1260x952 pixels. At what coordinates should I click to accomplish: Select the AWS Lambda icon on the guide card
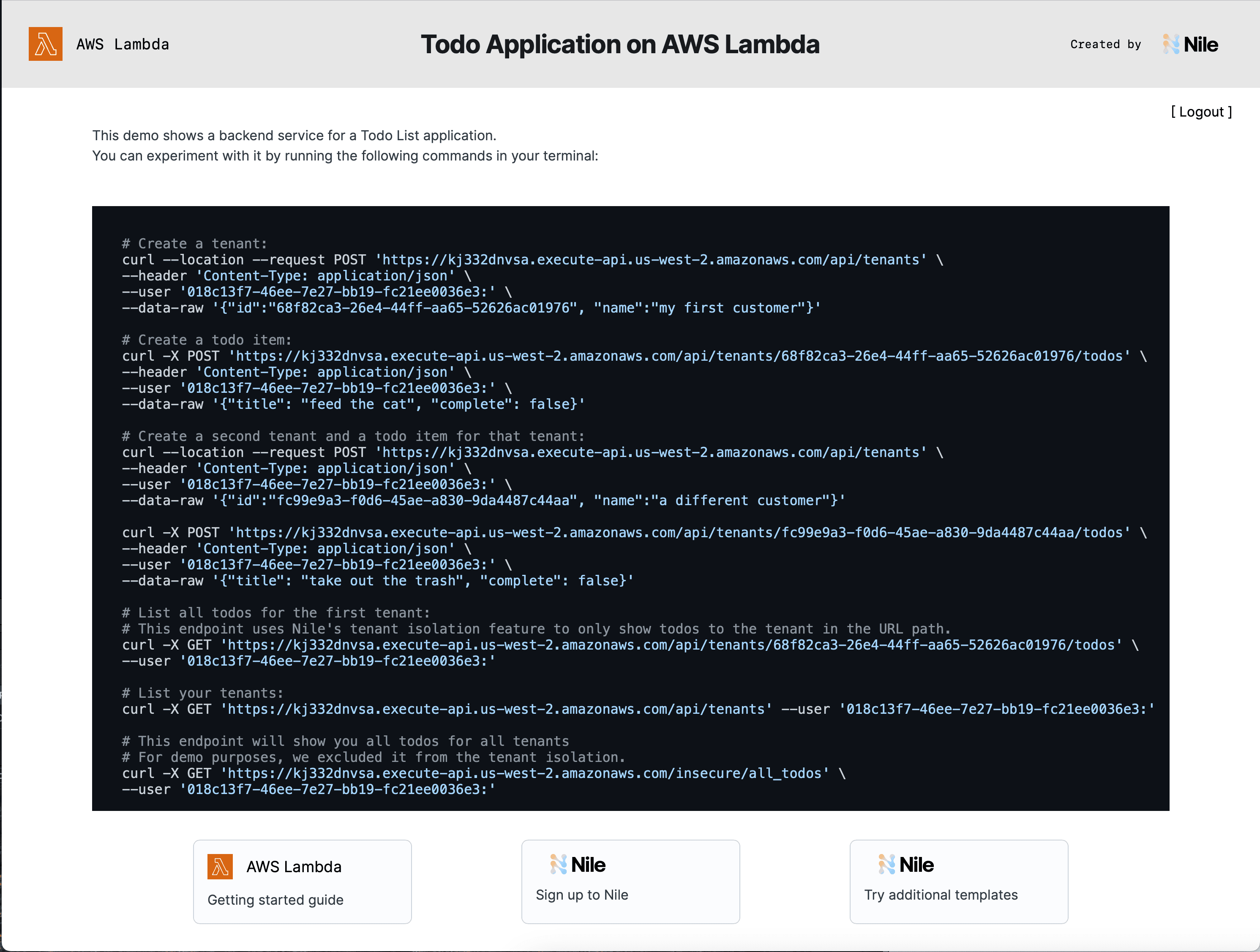pyautogui.click(x=221, y=867)
